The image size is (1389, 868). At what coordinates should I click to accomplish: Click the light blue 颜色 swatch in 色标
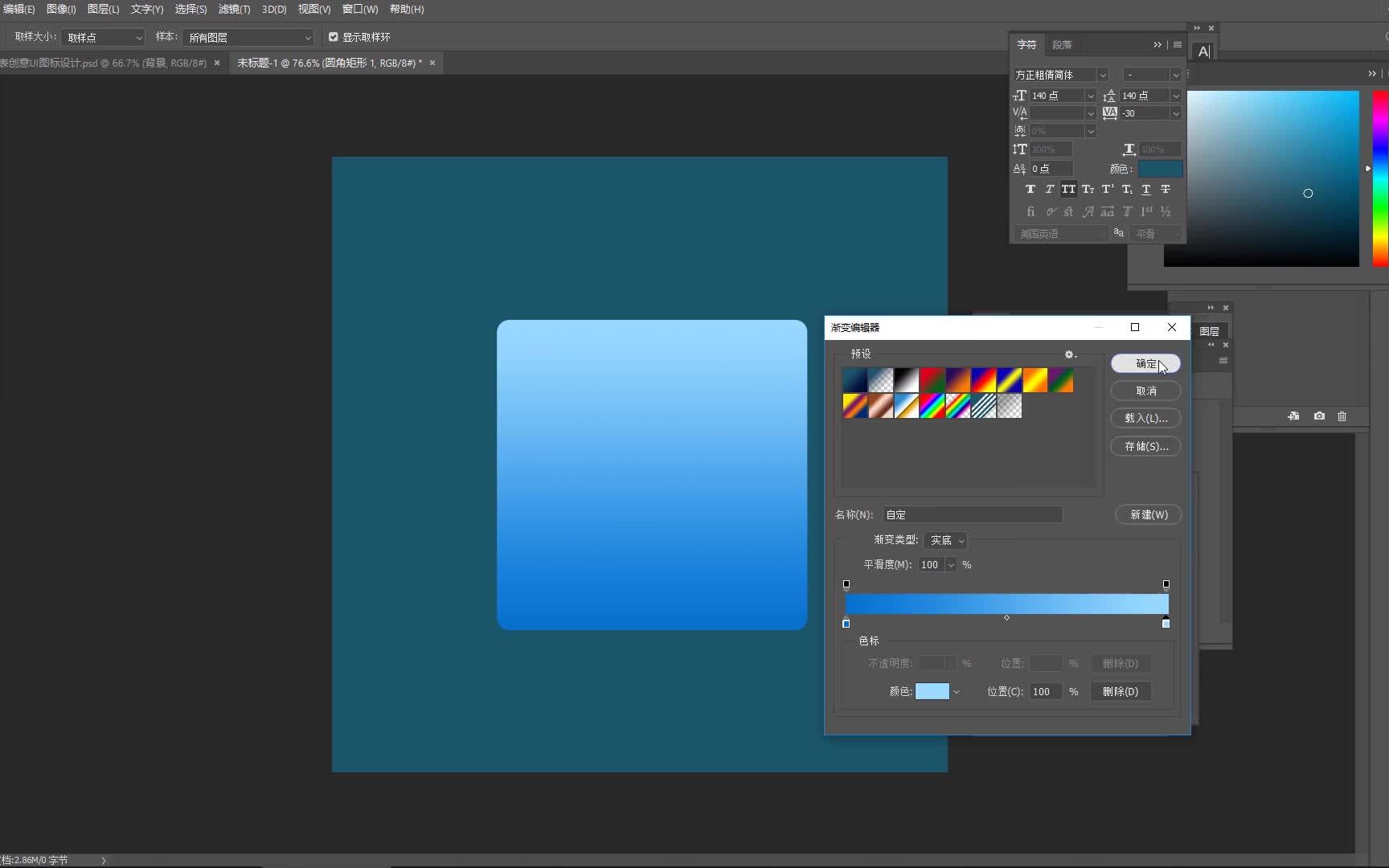click(x=932, y=692)
